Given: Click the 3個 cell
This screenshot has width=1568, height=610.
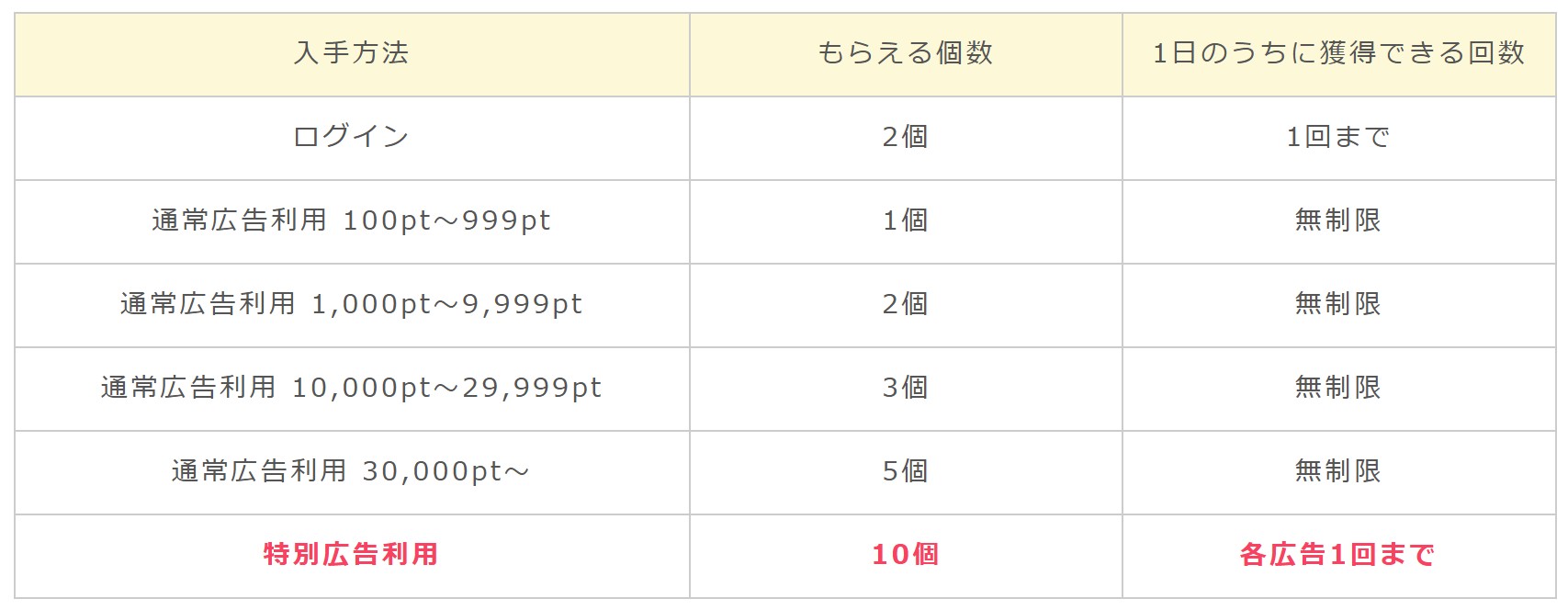Looking at the screenshot, I should click(x=905, y=388).
